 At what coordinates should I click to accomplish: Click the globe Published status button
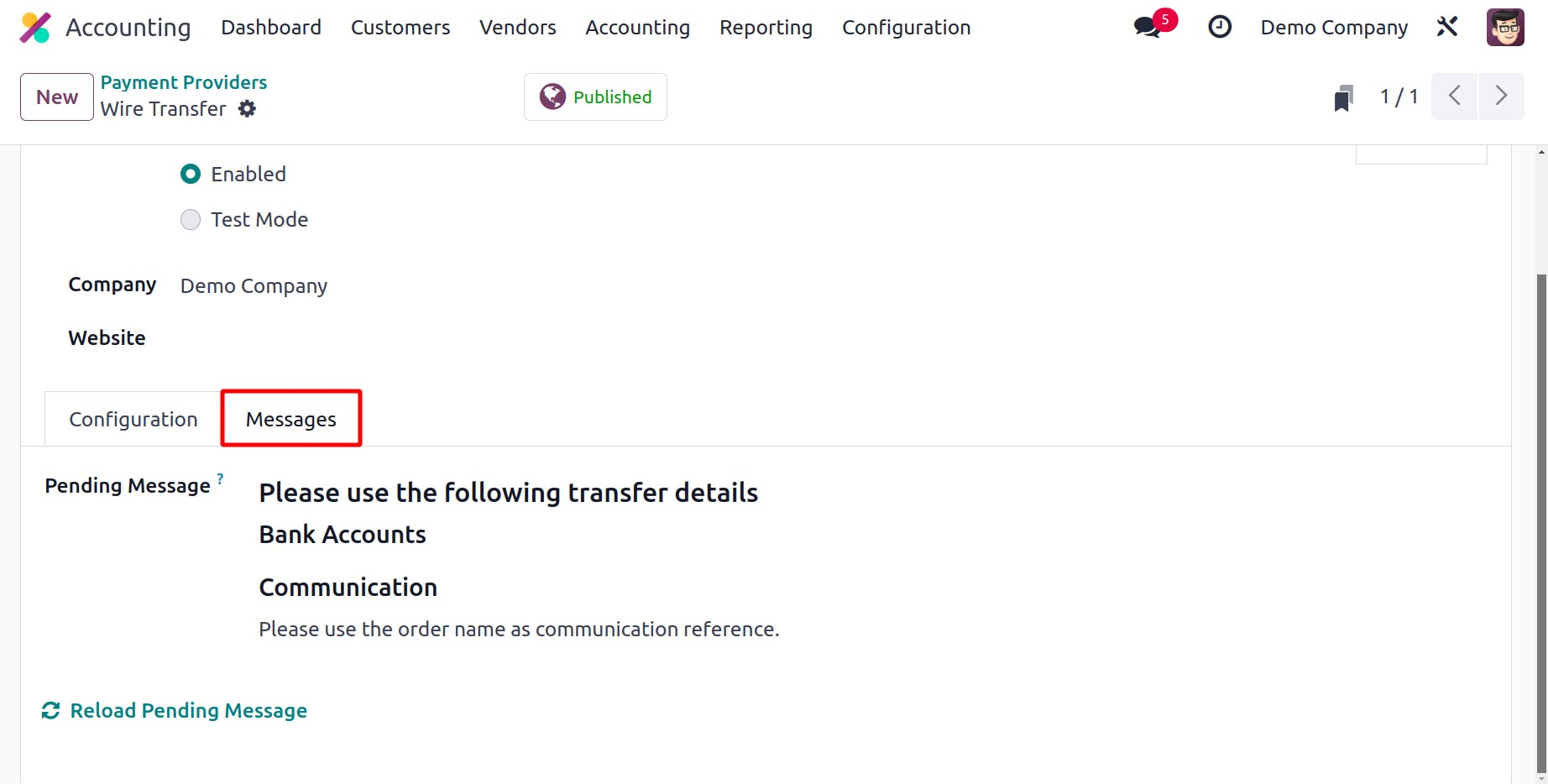click(595, 97)
